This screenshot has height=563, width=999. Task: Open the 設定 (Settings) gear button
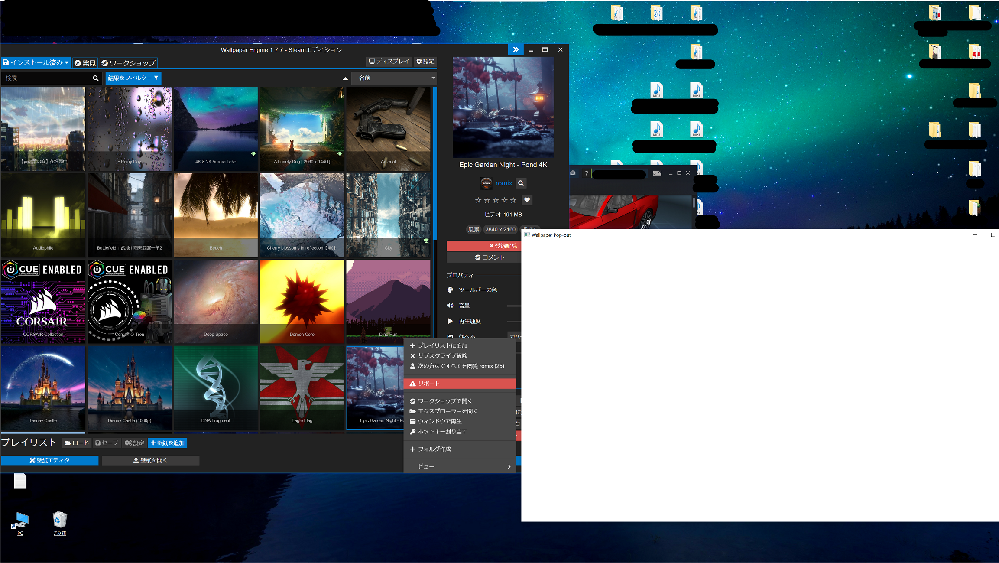[x=425, y=62]
